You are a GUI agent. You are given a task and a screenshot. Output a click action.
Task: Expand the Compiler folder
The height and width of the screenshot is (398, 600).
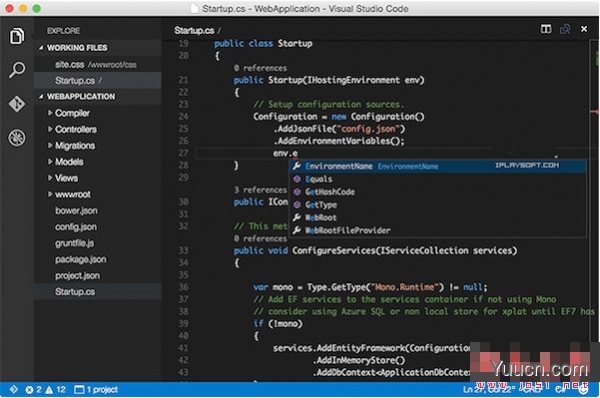pos(50,113)
